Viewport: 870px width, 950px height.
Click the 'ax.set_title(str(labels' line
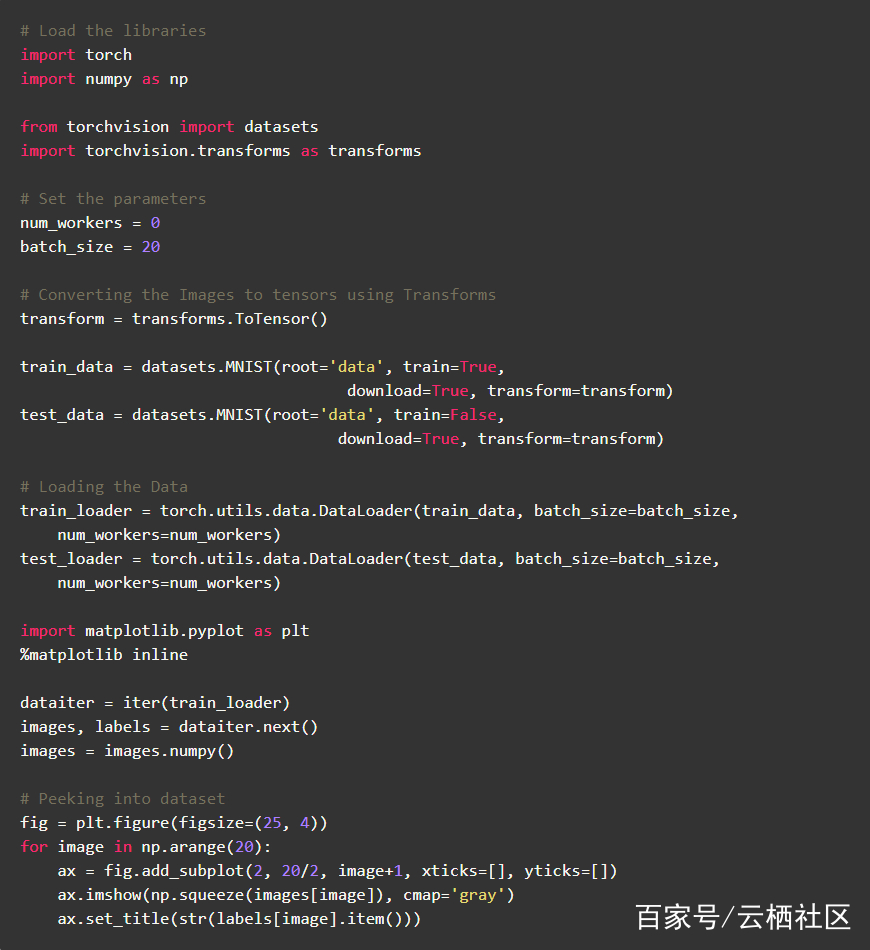pyautogui.click(x=239, y=919)
